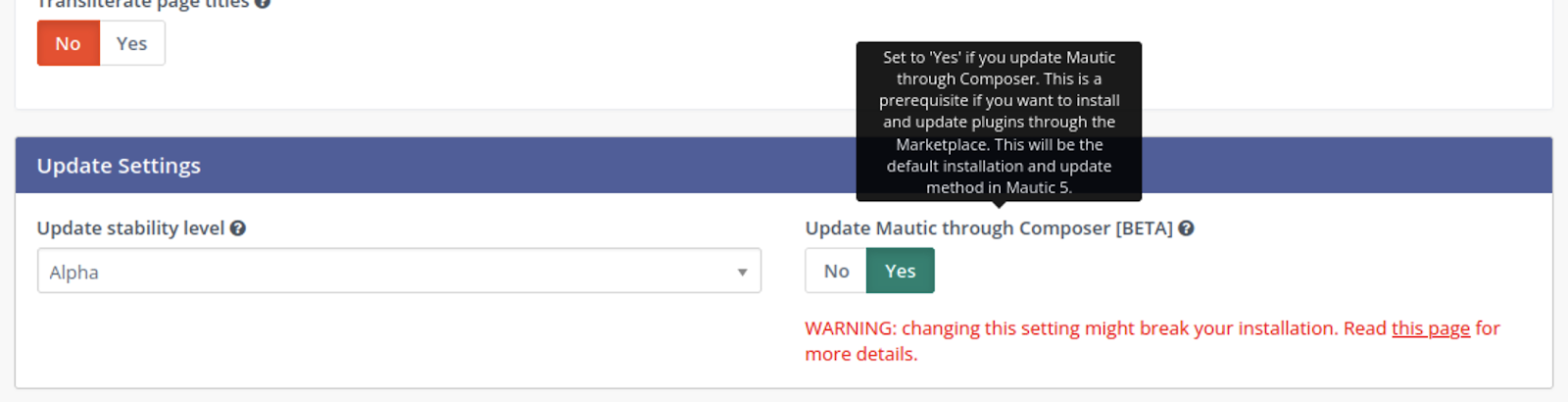Click the Update stability level label
Viewport: 1568px width, 402px height.
coord(130,228)
